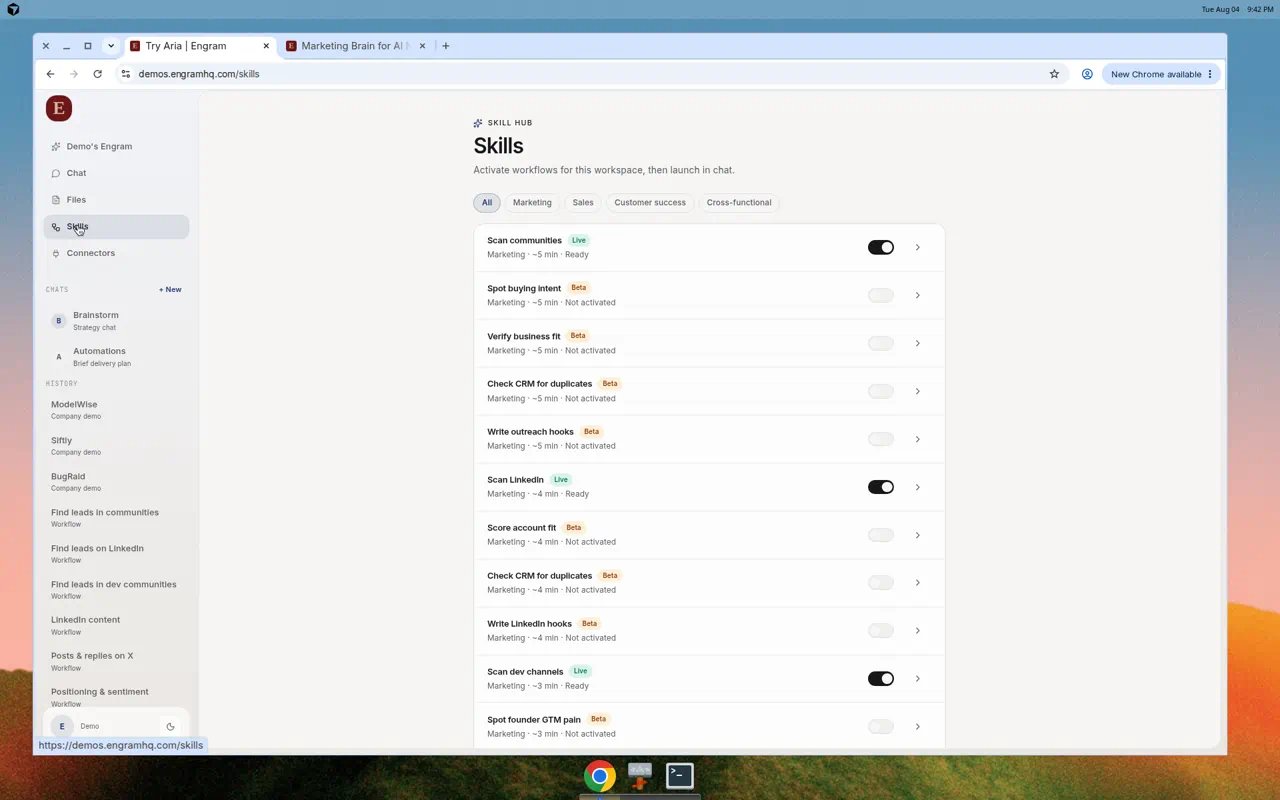Bookmark this page with star icon
Viewport: 1280px width, 800px height.
(x=1054, y=74)
